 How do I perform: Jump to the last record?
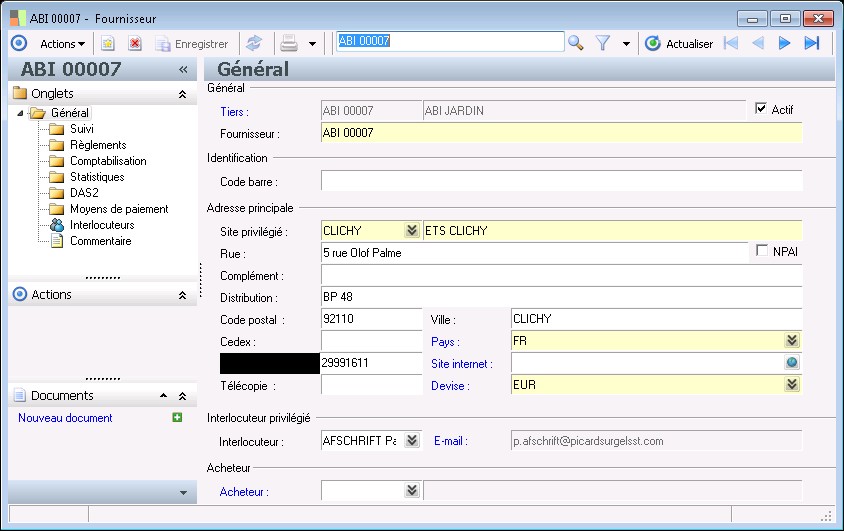[812, 43]
